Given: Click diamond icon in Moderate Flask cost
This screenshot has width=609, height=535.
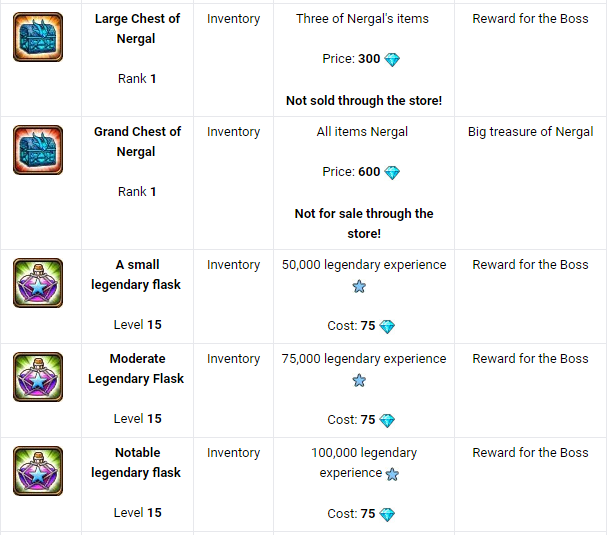Looking at the screenshot, I should (387, 421).
